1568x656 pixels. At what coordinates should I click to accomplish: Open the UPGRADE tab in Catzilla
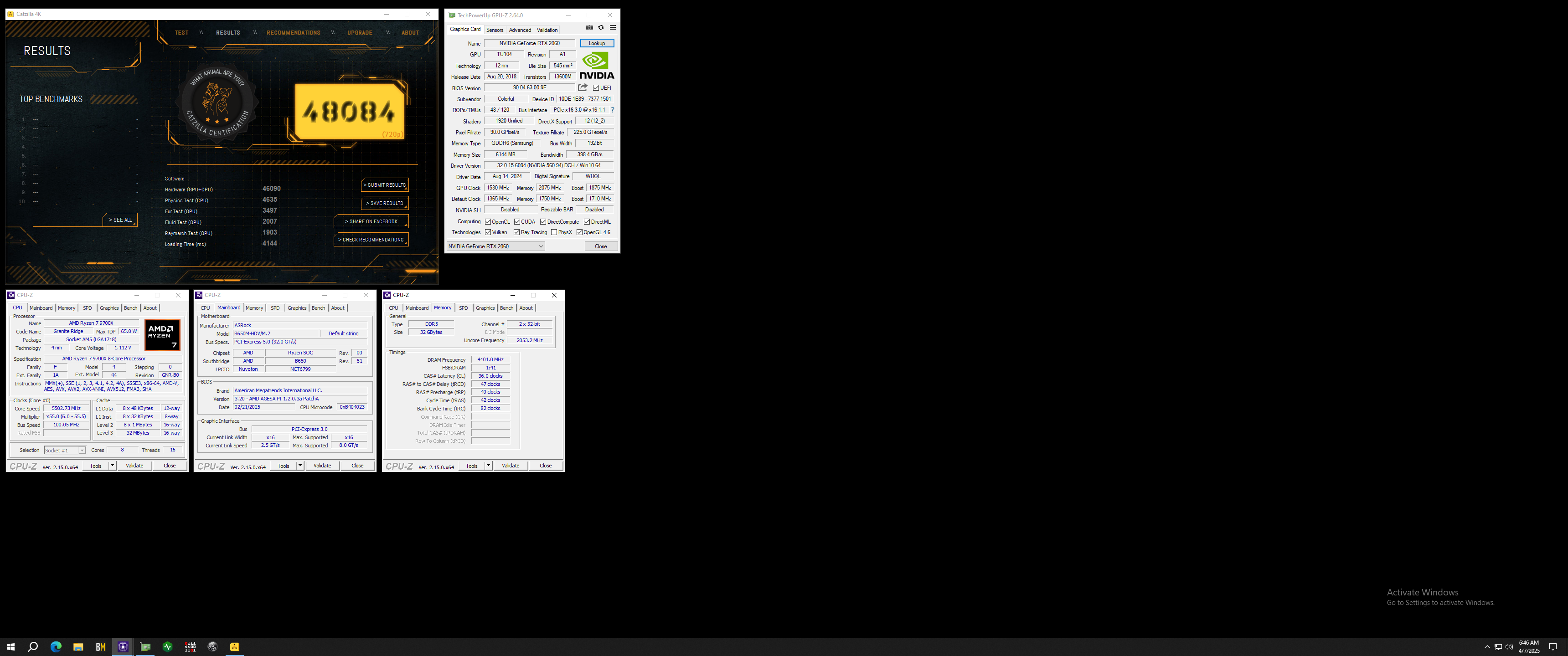click(x=360, y=33)
